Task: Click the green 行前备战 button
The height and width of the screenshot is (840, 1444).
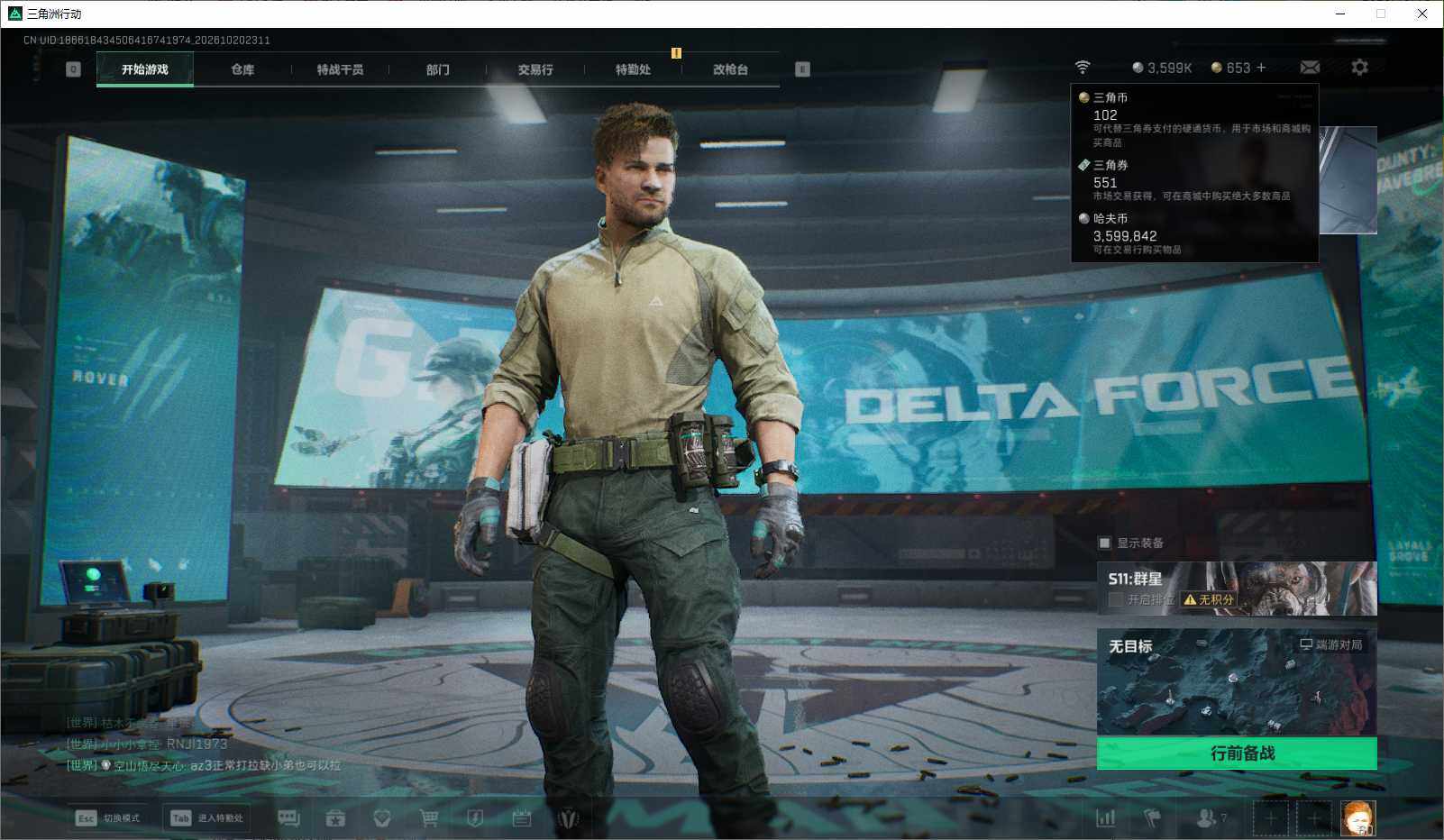Action: 1237,753
